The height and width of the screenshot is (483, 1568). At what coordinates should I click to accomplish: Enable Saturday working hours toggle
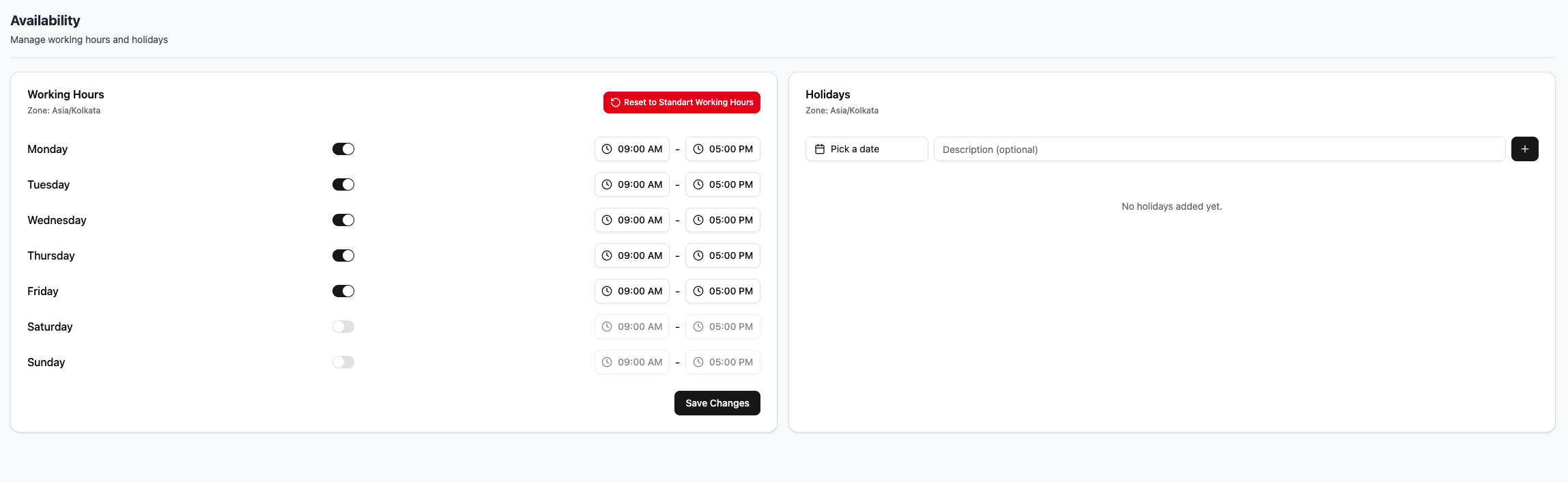click(x=343, y=327)
